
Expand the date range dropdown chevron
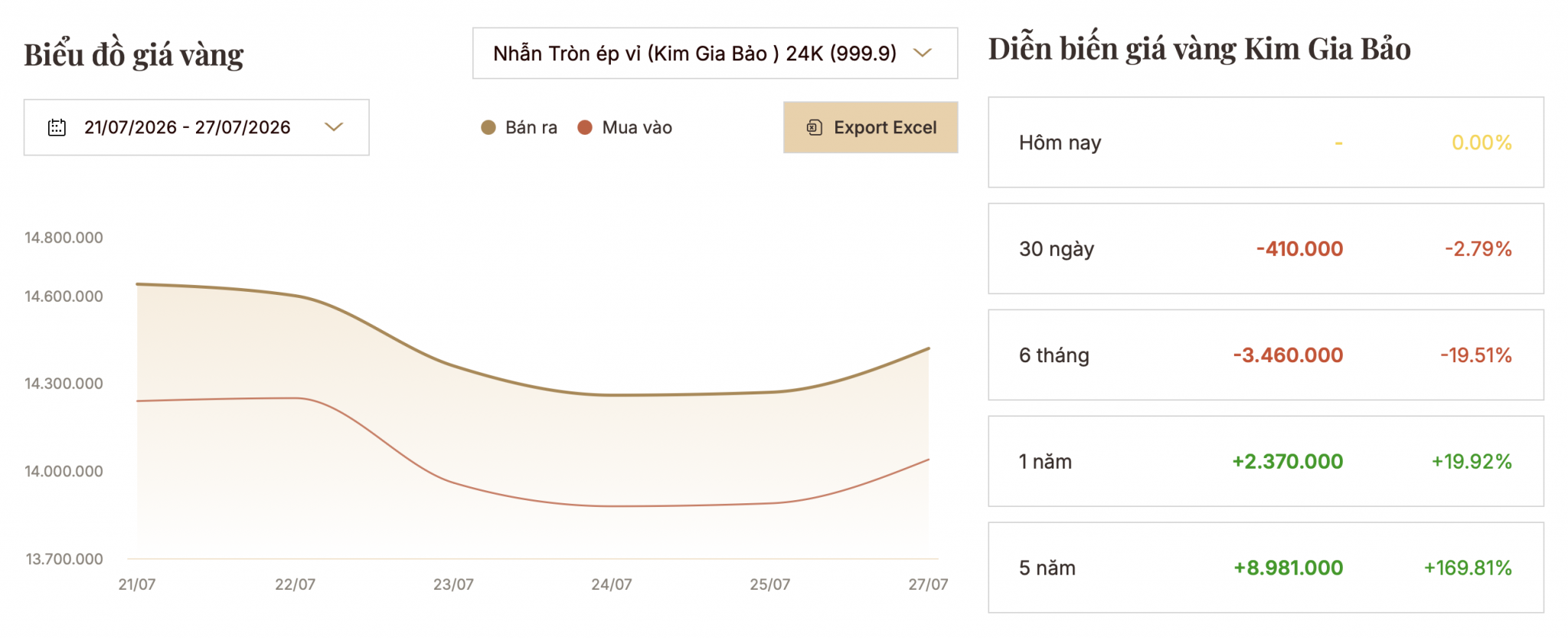click(x=334, y=127)
